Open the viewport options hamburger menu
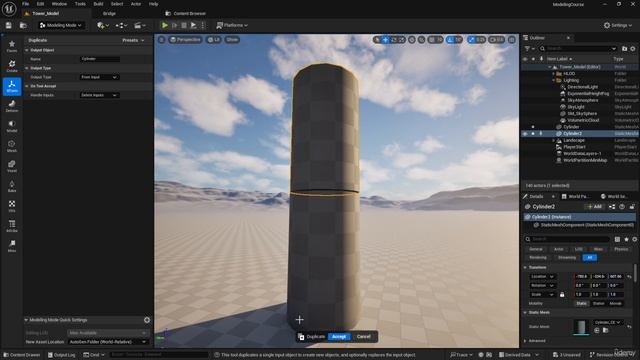This screenshot has width=640, height=360. (162, 40)
